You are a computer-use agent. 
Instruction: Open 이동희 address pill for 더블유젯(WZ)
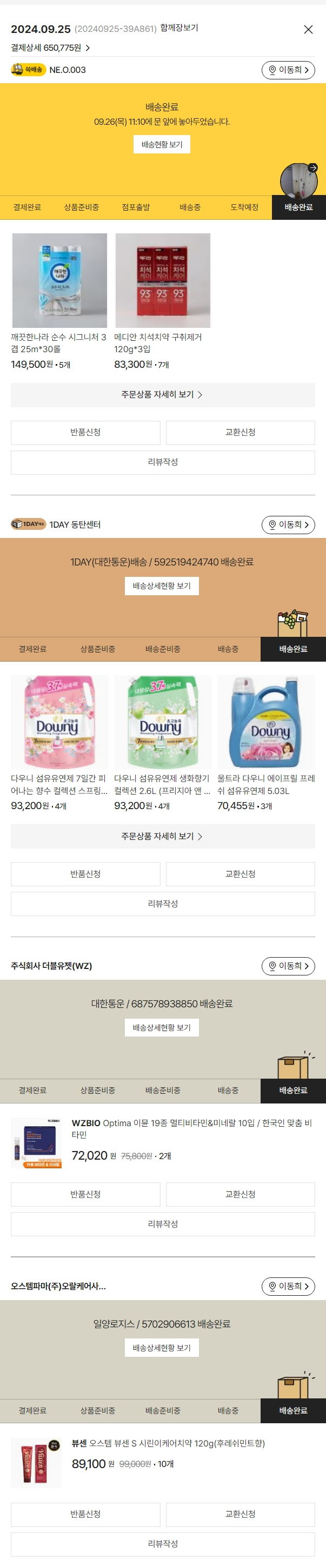click(288, 966)
